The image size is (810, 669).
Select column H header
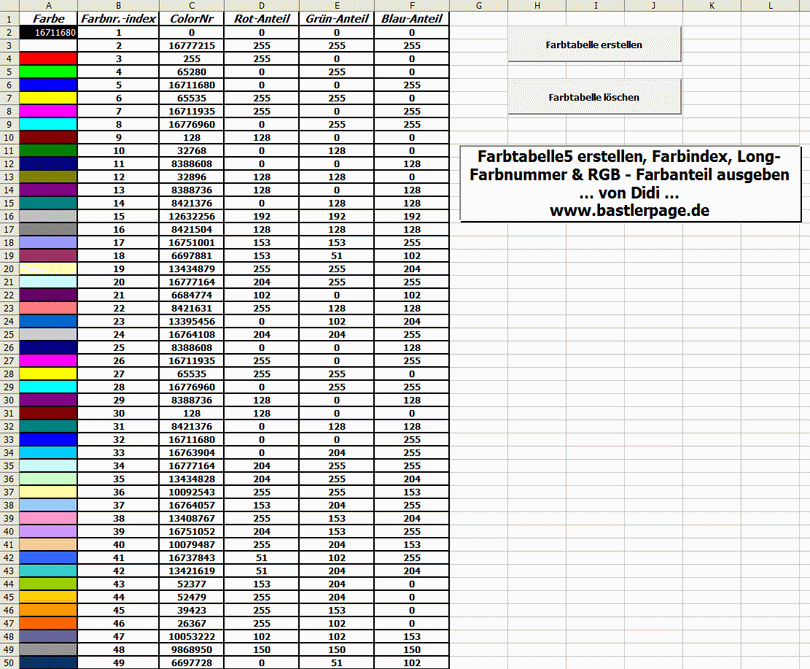click(x=537, y=6)
